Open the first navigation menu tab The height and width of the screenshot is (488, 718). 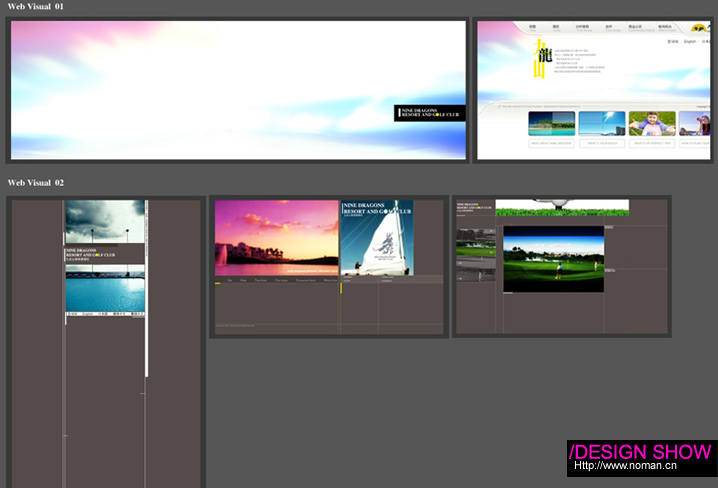[x=532, y=27]
